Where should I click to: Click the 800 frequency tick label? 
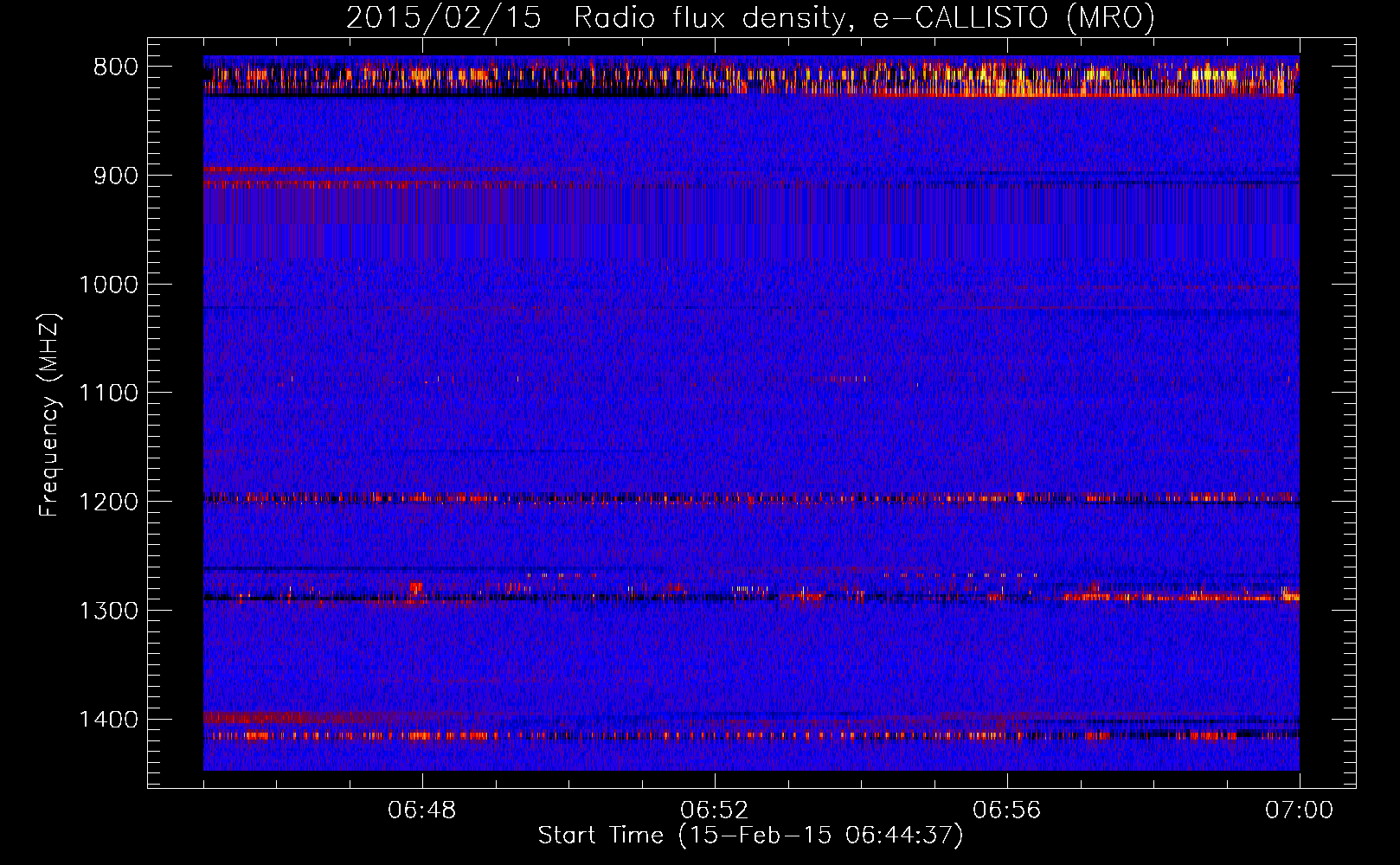(116, 67)
